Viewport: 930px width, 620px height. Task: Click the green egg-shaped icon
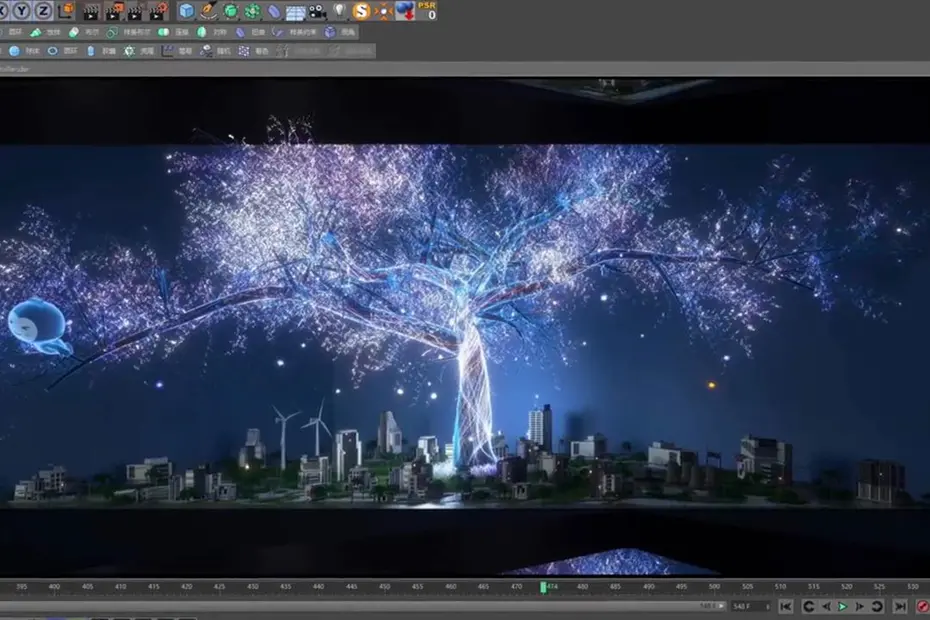click(x=202, y=32)
